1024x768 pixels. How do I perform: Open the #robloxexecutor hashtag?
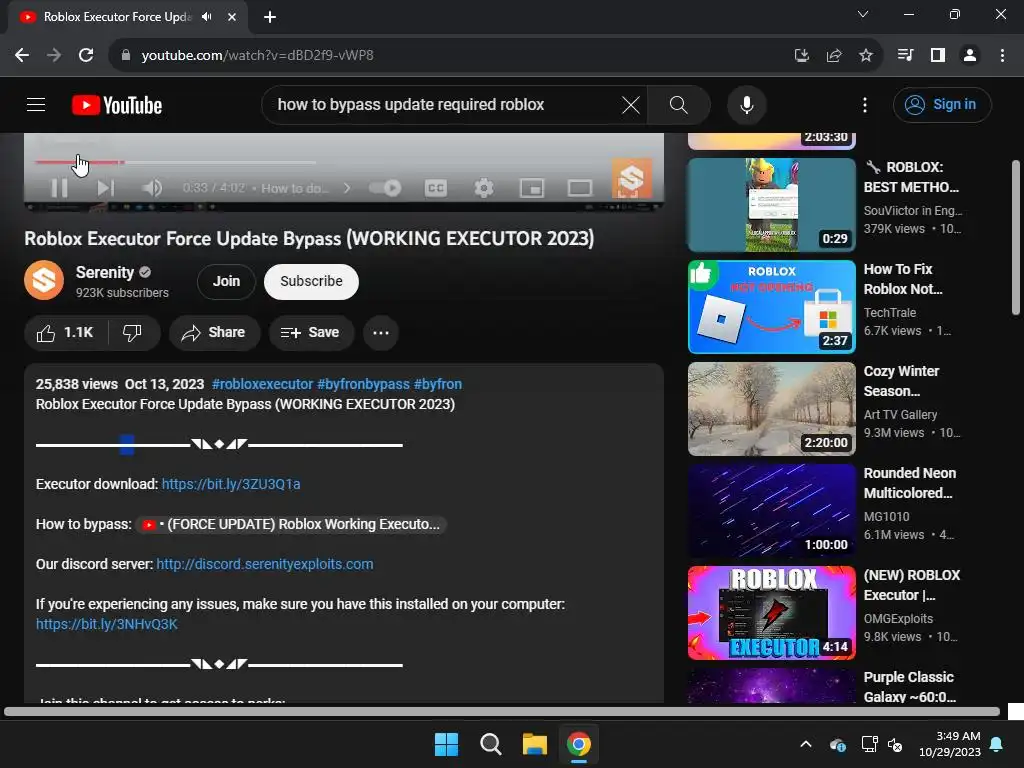click(263, 384)
